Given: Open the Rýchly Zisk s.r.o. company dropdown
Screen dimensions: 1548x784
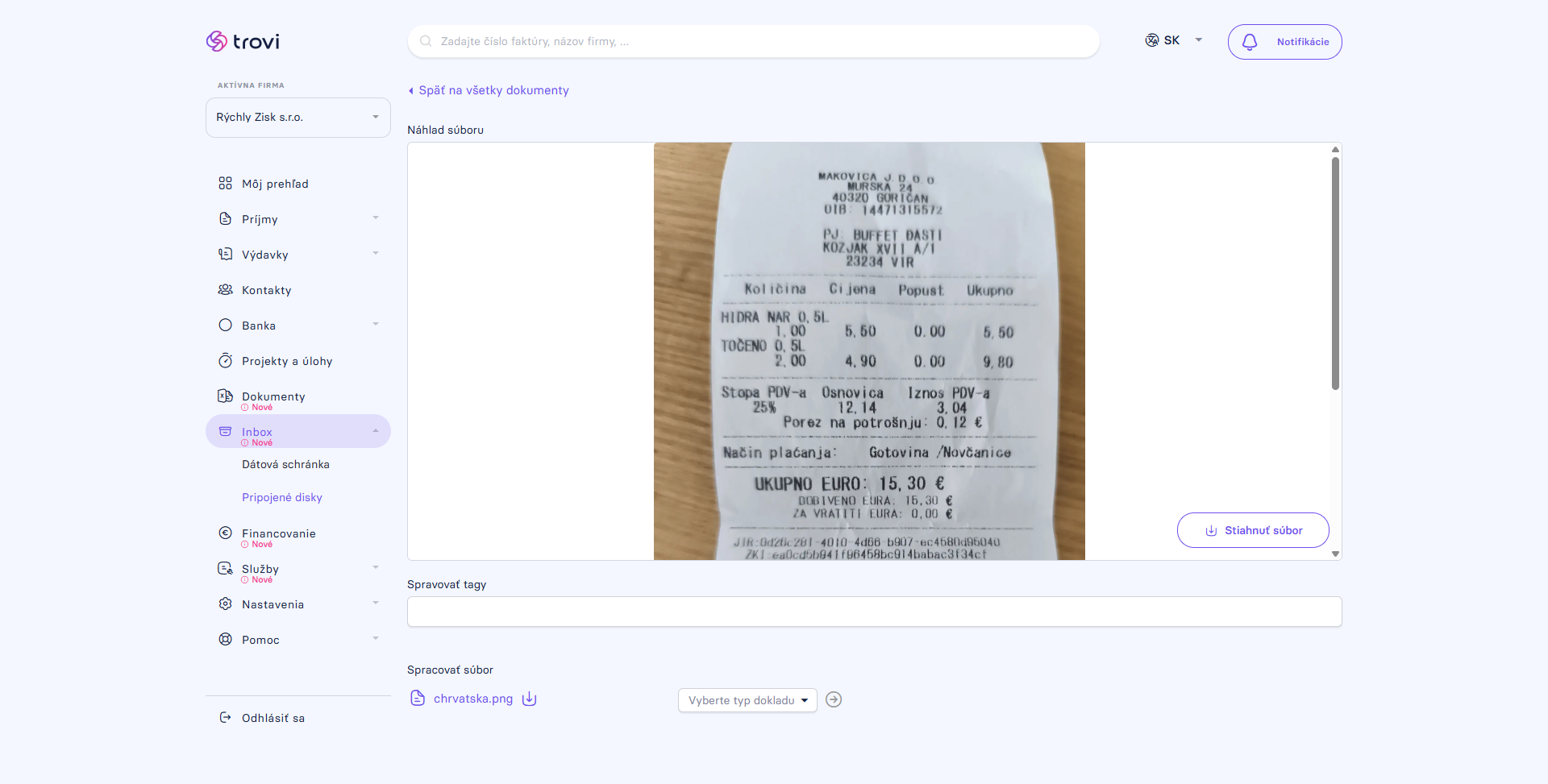Looking at the screenshot, I should pos(298,118).
